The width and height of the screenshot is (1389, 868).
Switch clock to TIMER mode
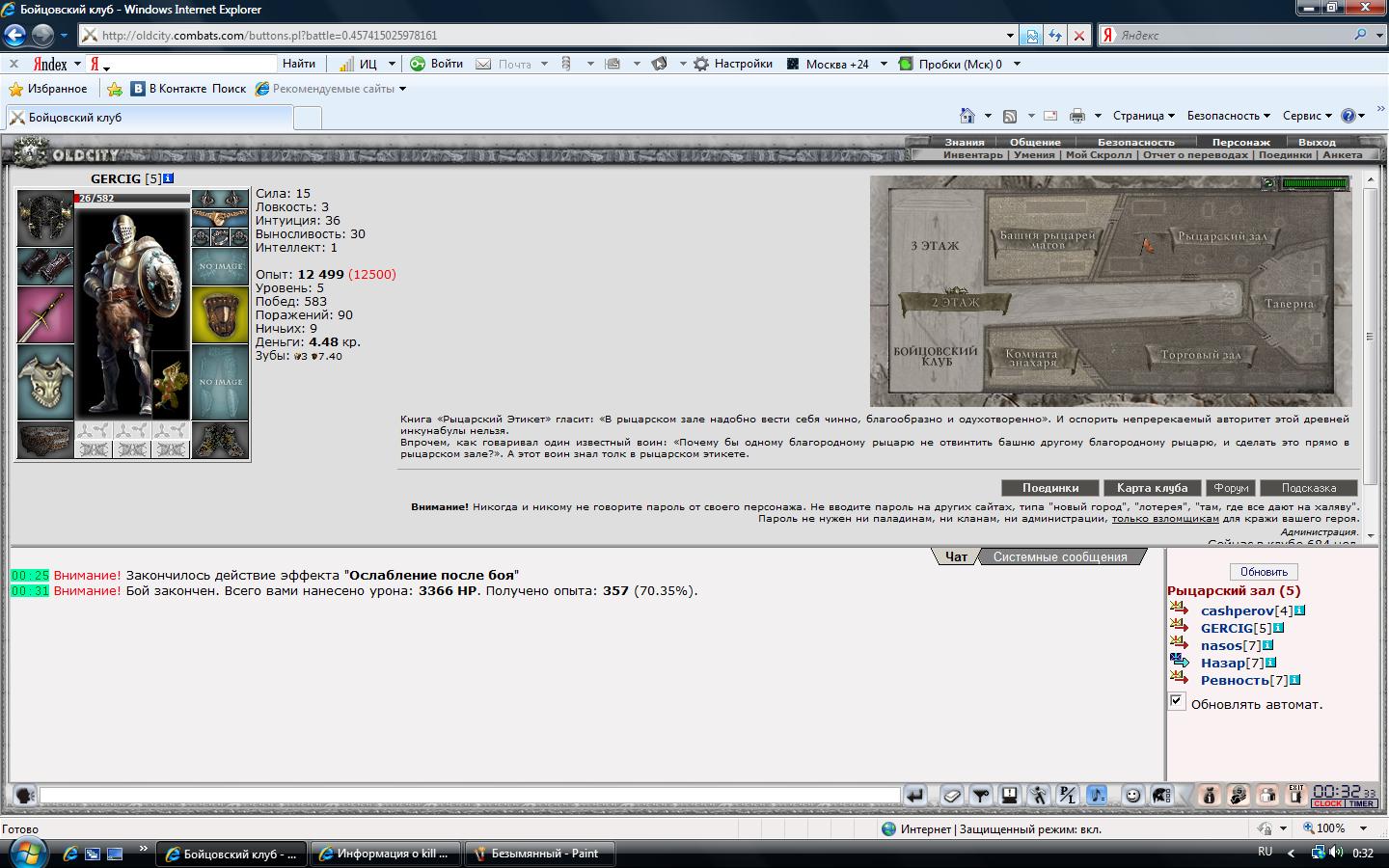1361,803
